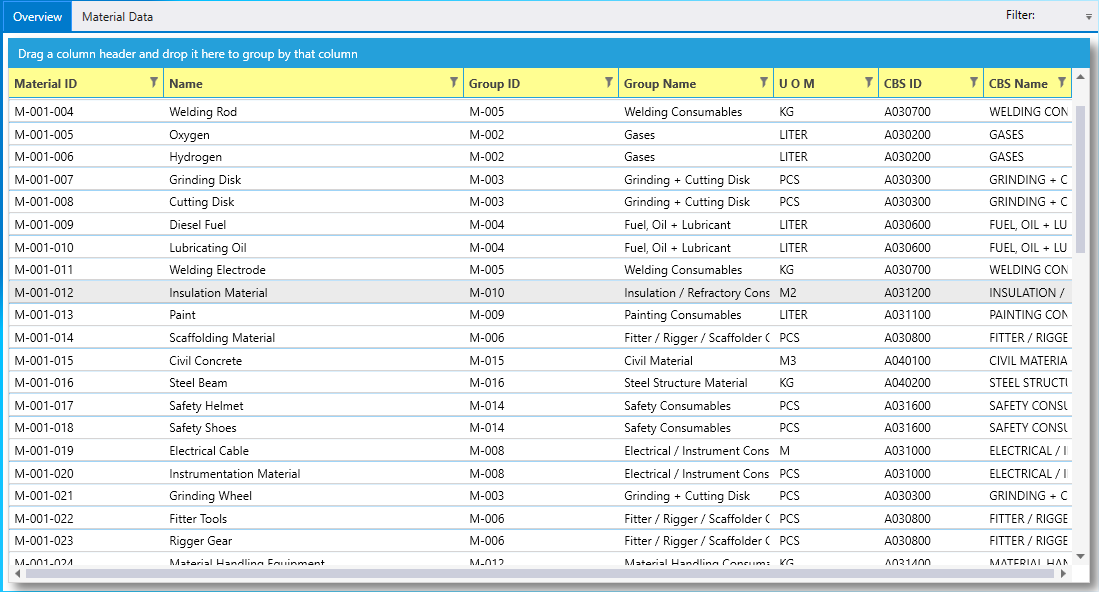Select the Insulation Material name cell
This screenshot has width=1099, height=592.
point(313,293)
